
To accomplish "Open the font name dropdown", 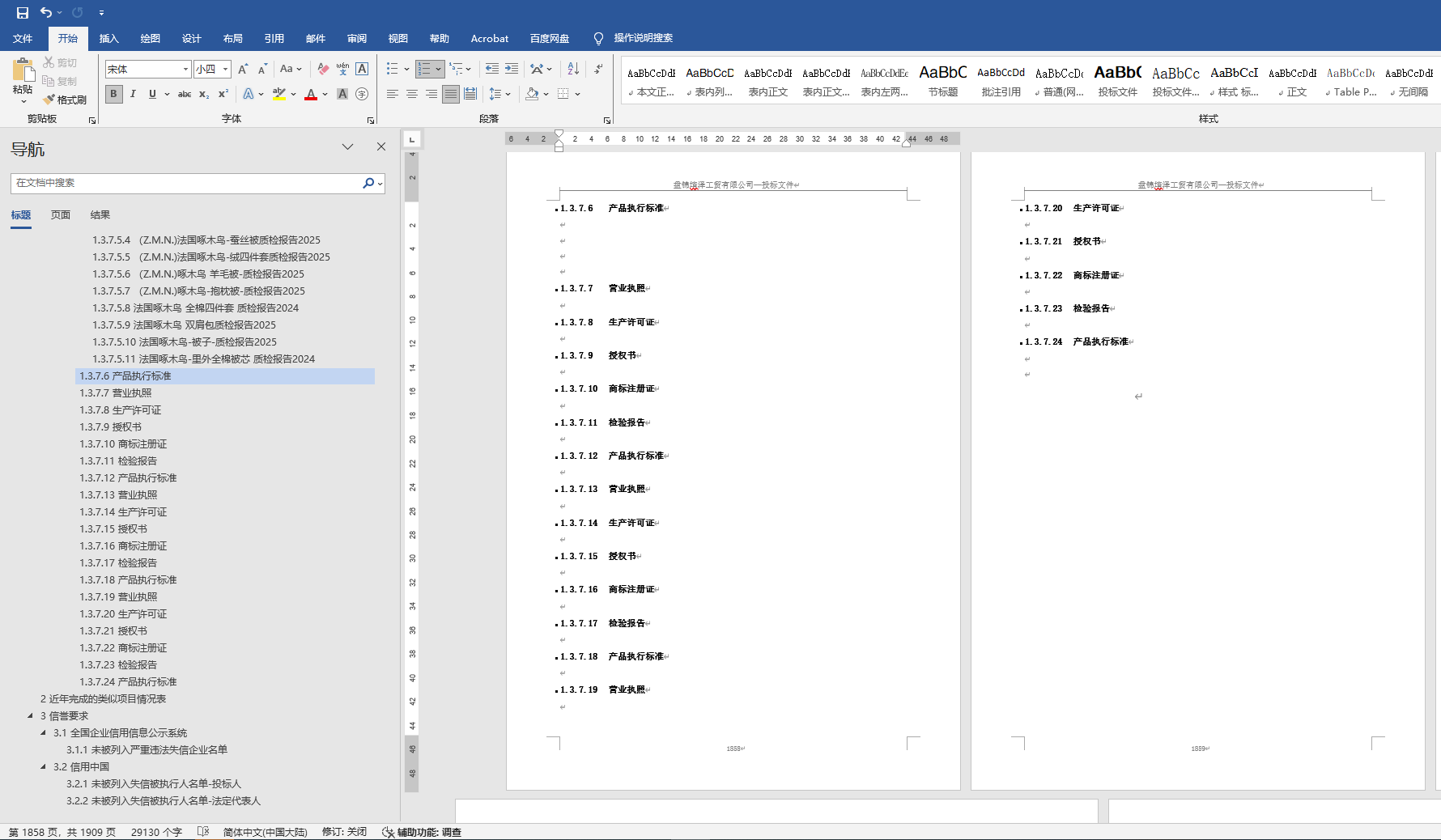I will pos(185,70).
